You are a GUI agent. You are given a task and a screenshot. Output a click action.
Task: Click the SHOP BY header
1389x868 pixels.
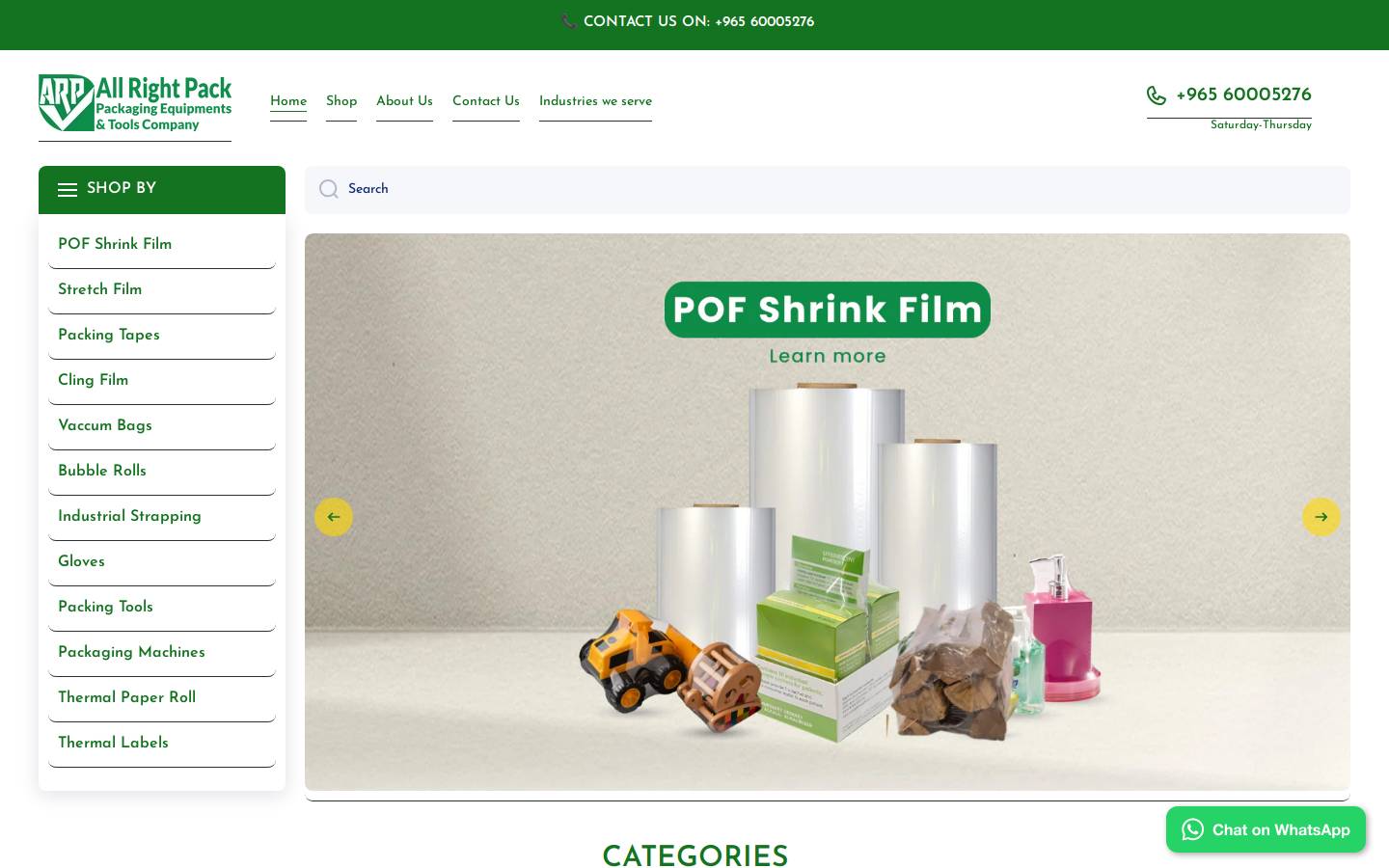coord(162,189)
